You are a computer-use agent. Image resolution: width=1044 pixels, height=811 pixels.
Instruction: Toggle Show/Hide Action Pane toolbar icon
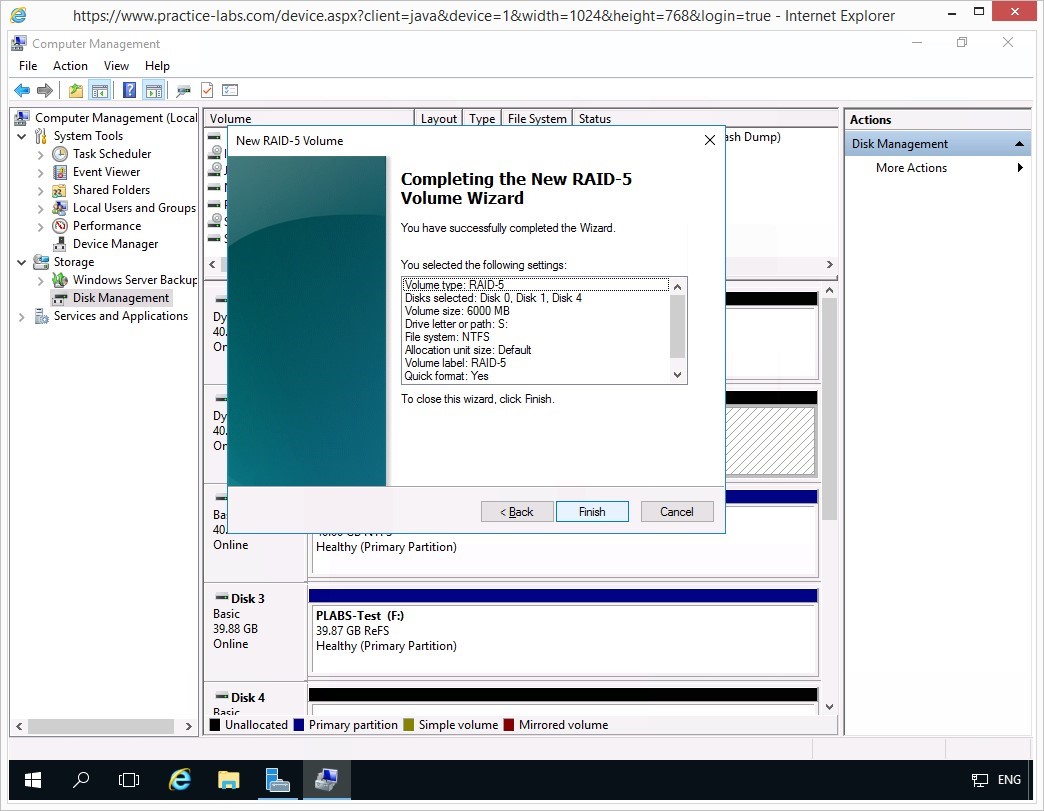[x=153, y=90]
